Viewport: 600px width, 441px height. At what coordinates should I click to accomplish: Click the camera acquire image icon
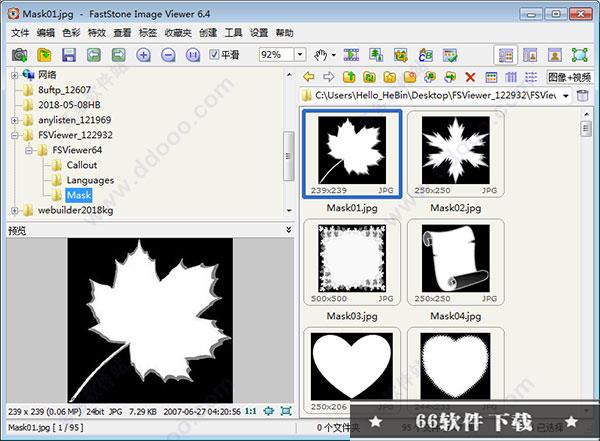(x=19, y=55)
